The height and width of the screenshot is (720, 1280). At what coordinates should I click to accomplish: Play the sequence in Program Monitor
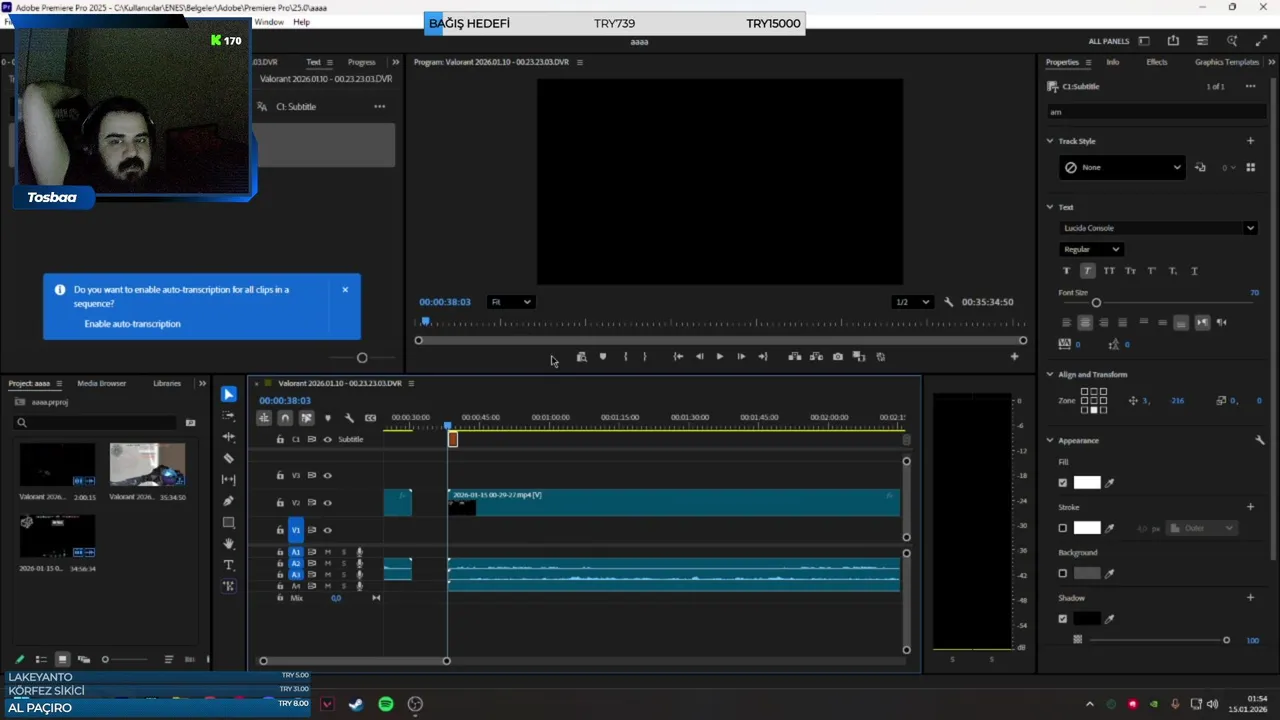tap(719, 357)
